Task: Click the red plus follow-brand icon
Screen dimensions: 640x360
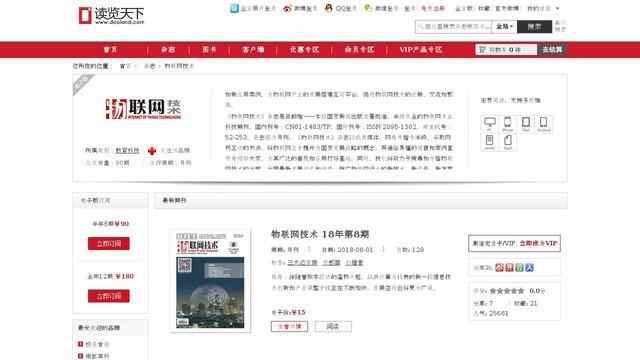Action: coord(152,151)
